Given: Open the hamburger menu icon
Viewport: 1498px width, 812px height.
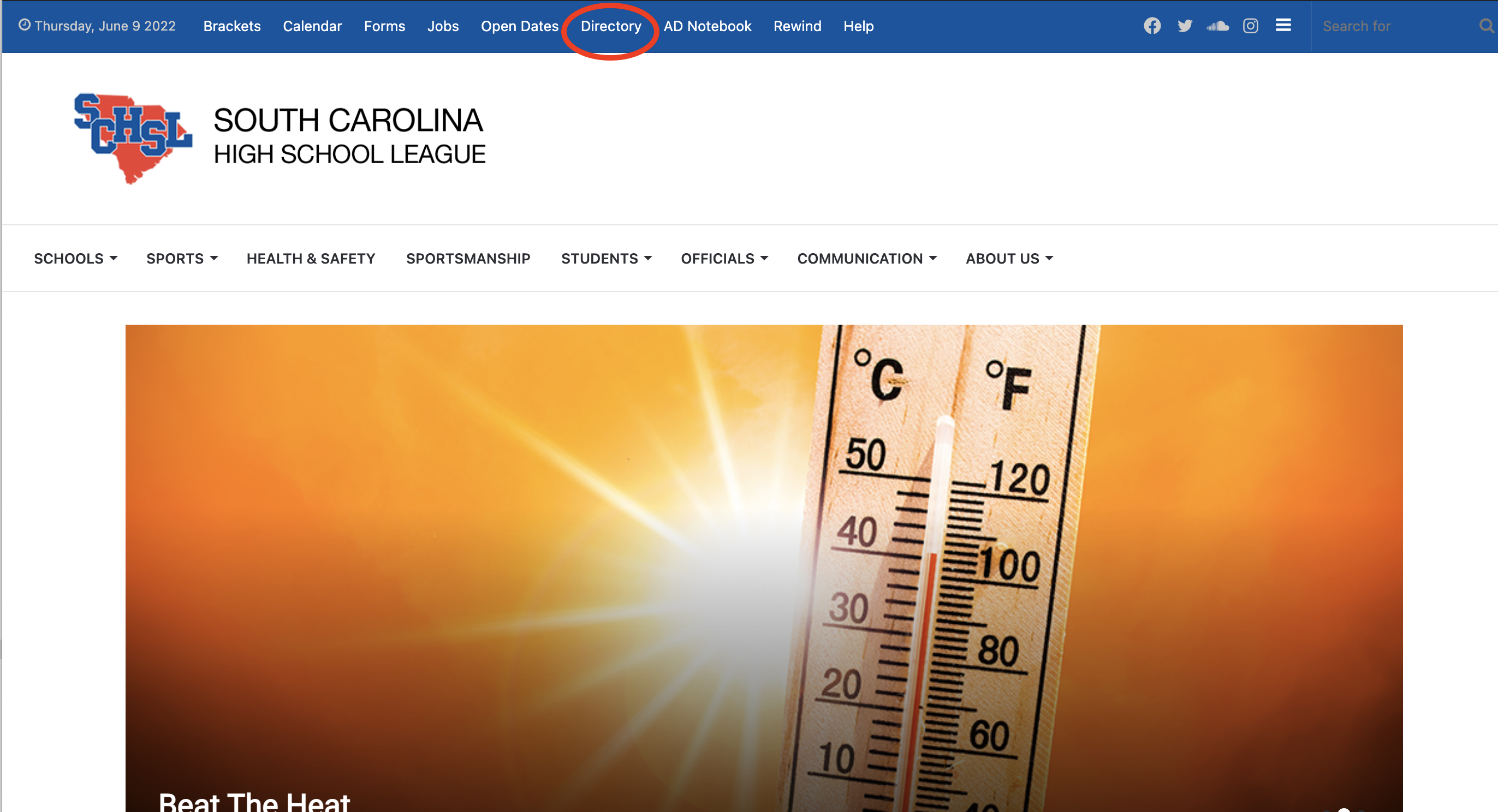Looking at the screenshot, I should pos(1283,25).
